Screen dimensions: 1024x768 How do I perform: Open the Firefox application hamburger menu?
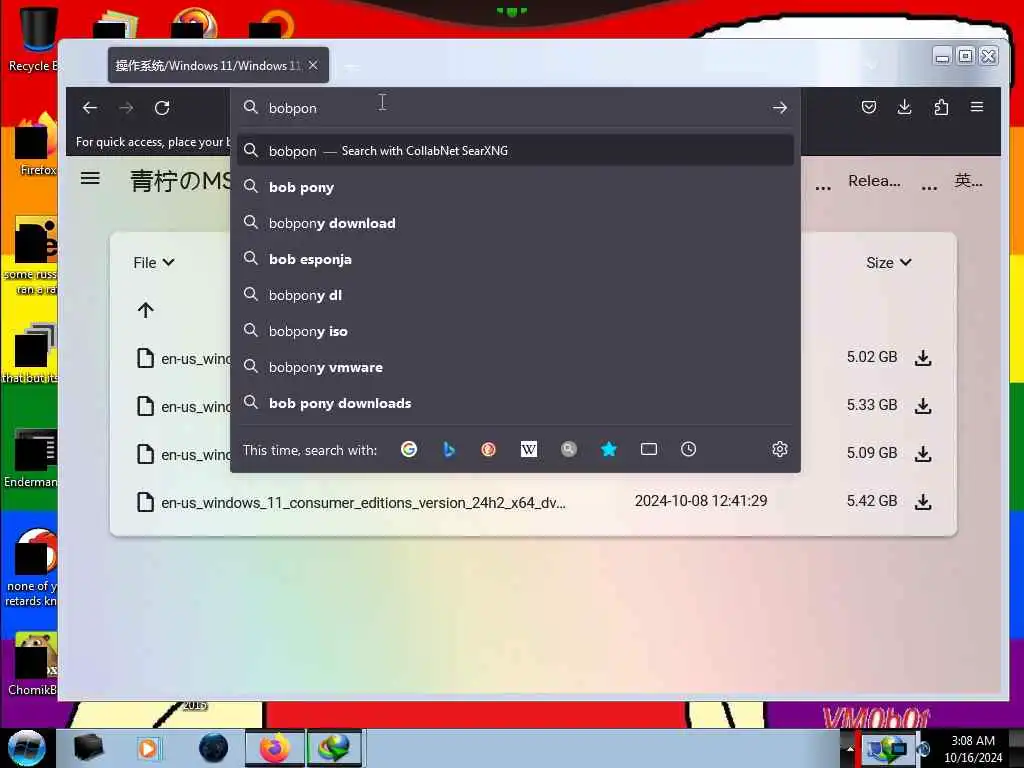tap(977, 107)
